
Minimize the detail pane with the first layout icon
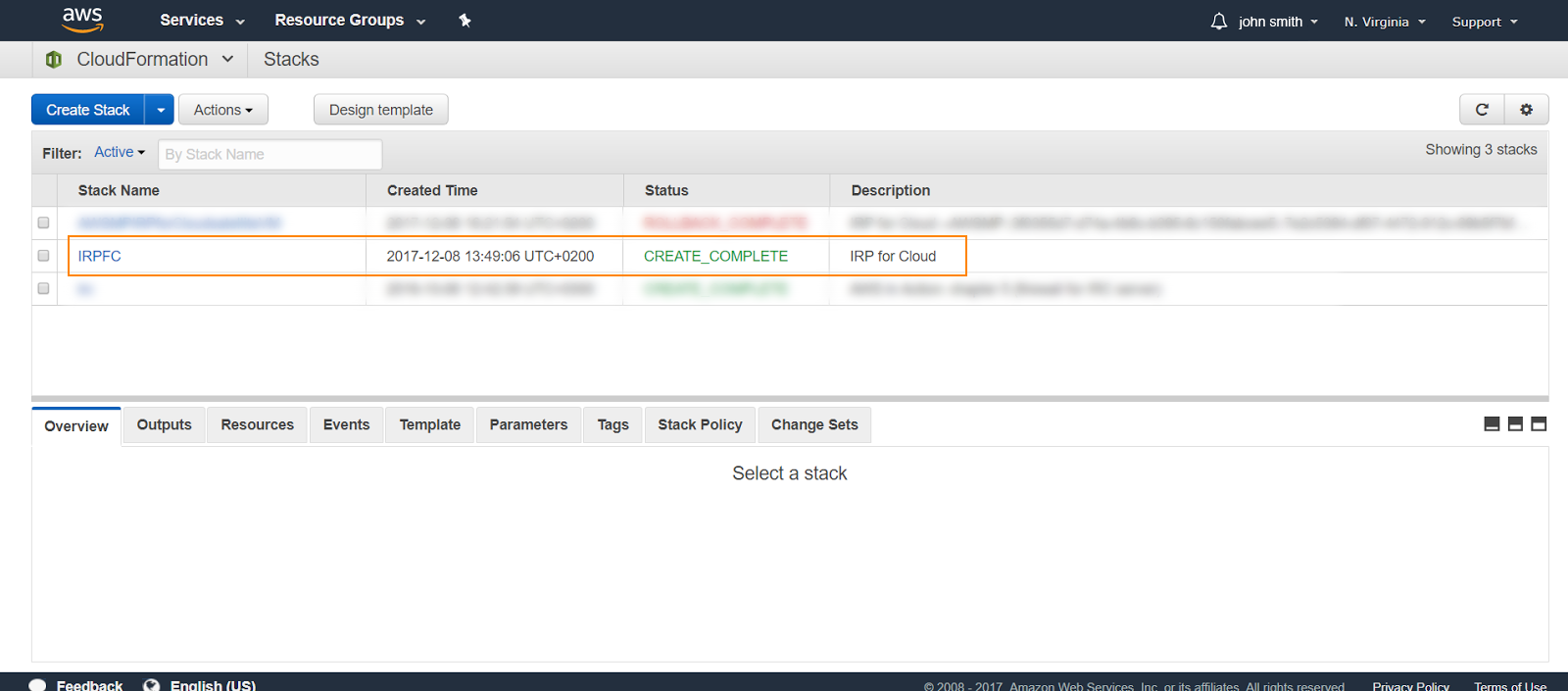(x=1492, y=424)
